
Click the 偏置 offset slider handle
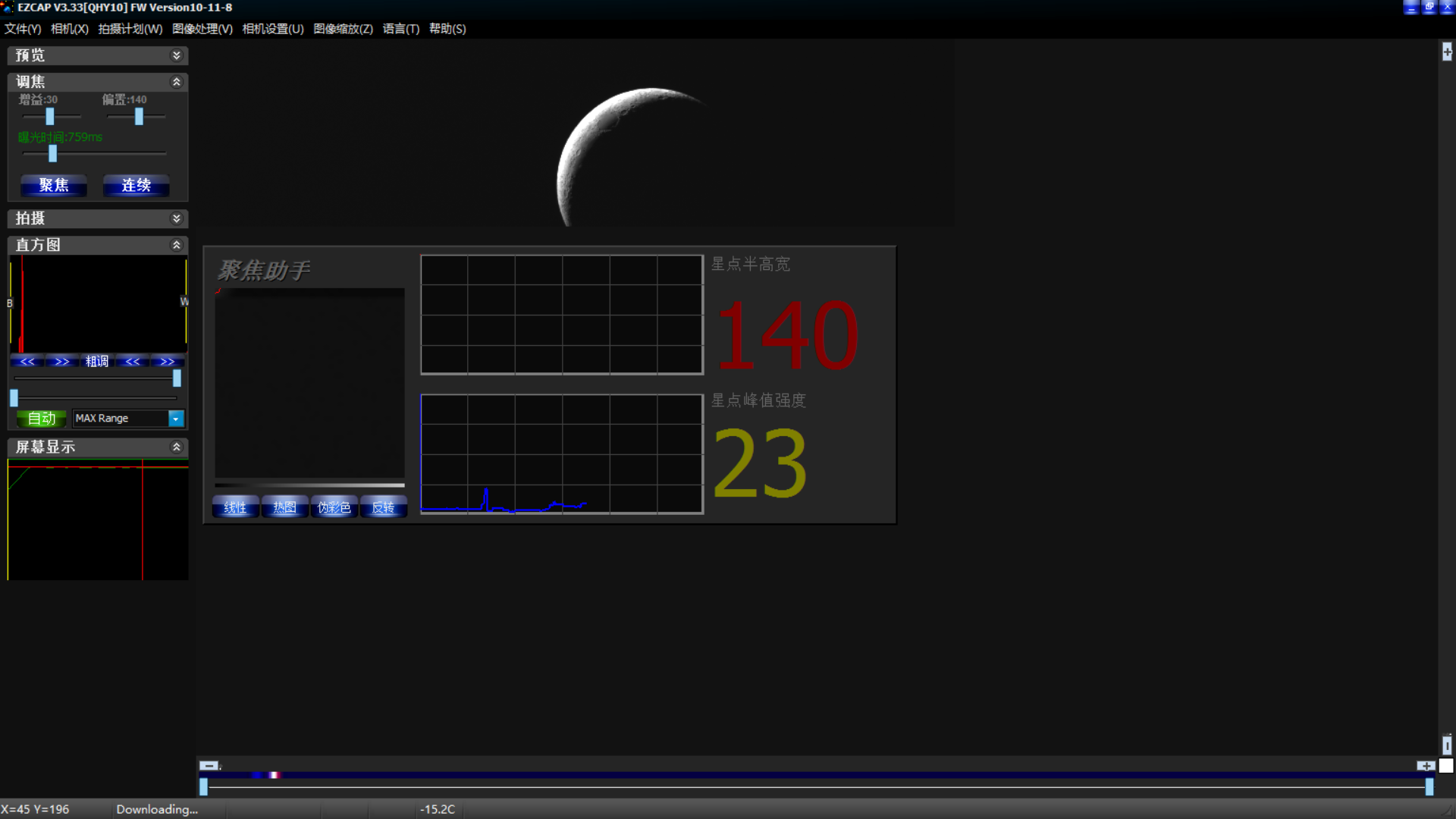tap(139, 116)
